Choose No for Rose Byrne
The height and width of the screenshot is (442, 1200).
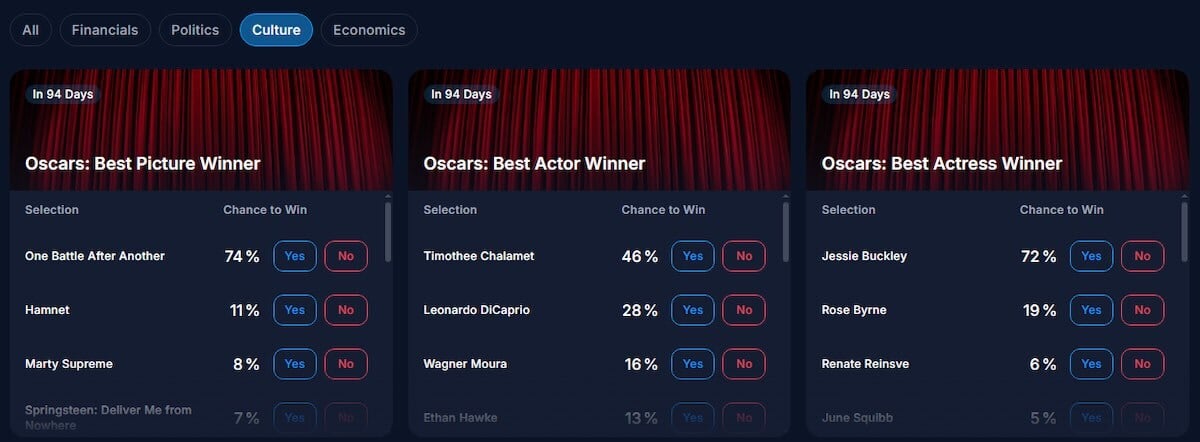pos(1142,310)
